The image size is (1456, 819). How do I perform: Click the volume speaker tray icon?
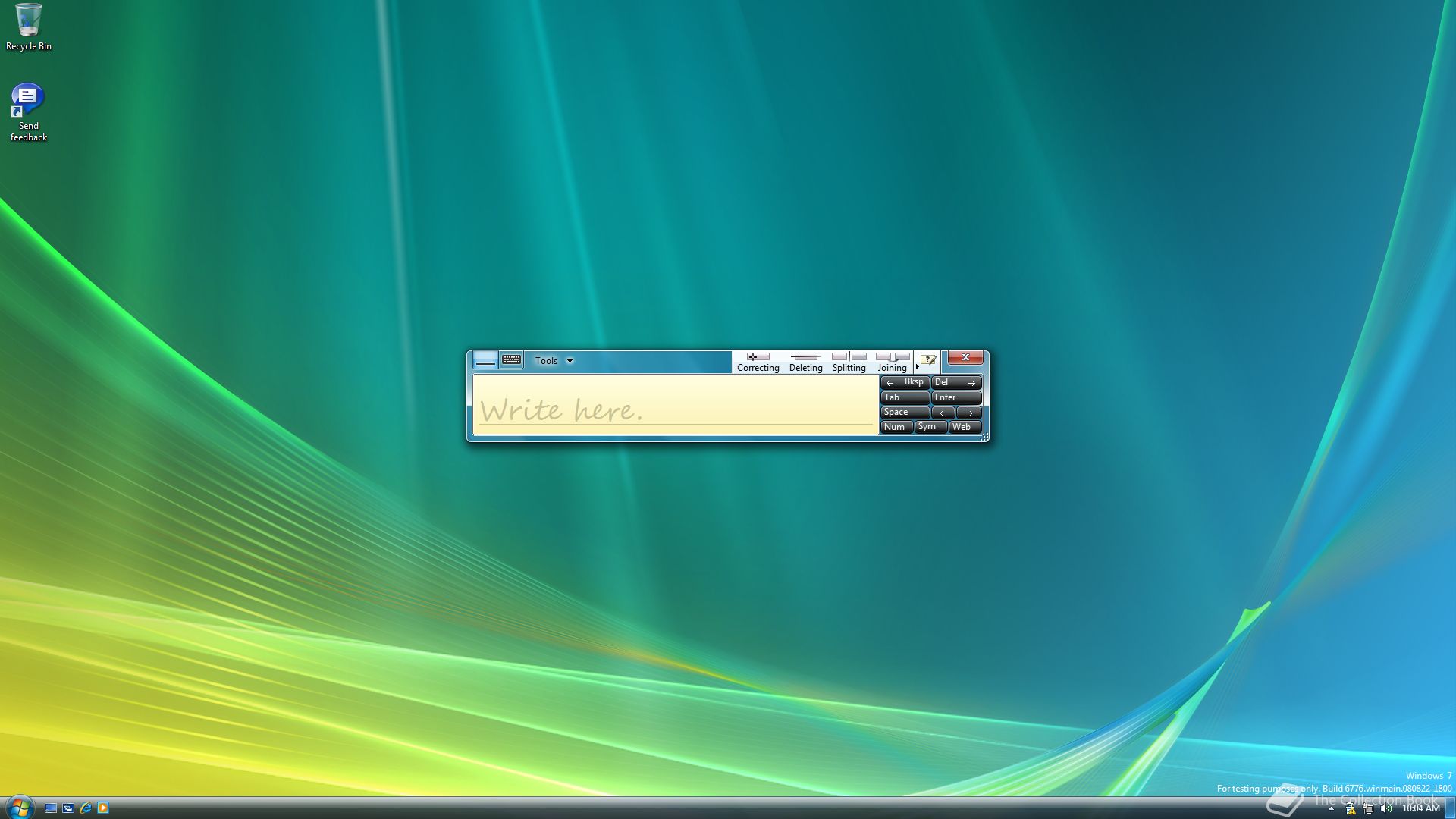tap(1386, 809)
